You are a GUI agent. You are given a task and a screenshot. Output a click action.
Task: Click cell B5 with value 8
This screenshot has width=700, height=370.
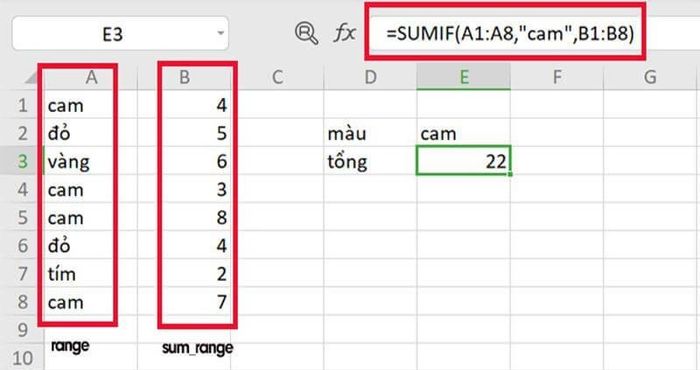pos(184,217)
